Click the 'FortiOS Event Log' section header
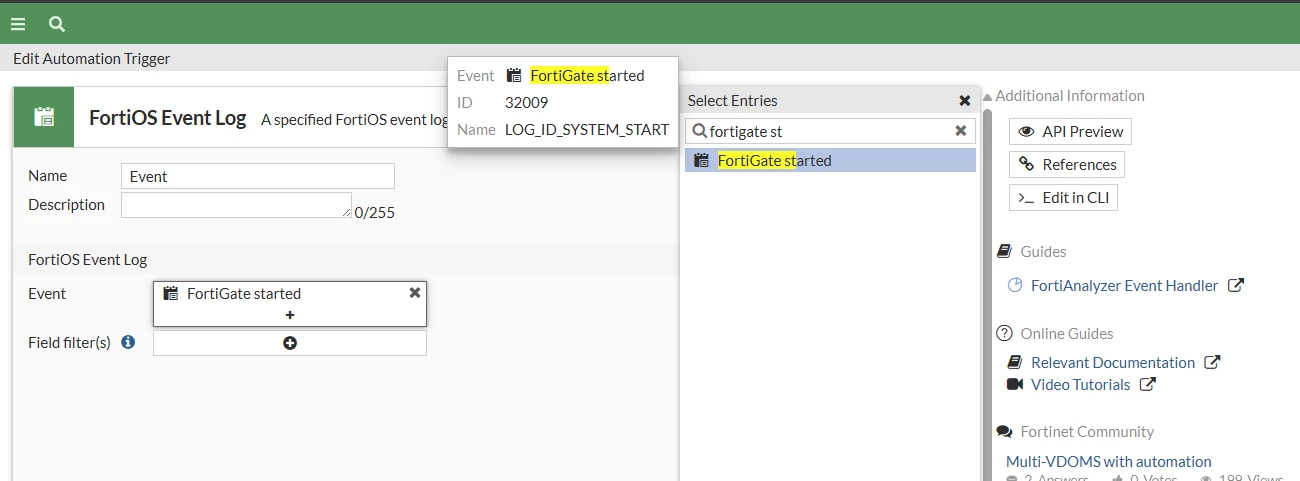This screenshot has width=1300, height=481. pyautogui.click(x=88, y=259)
